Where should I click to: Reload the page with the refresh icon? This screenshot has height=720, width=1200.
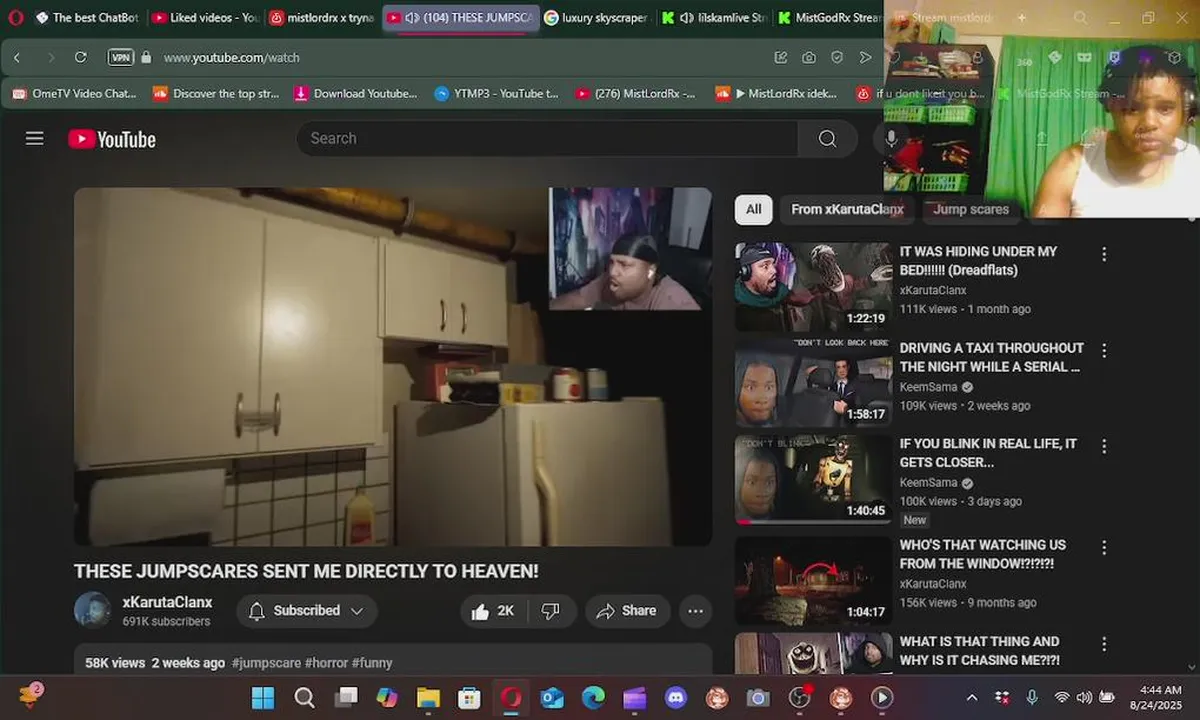click(x=81, y=58)
